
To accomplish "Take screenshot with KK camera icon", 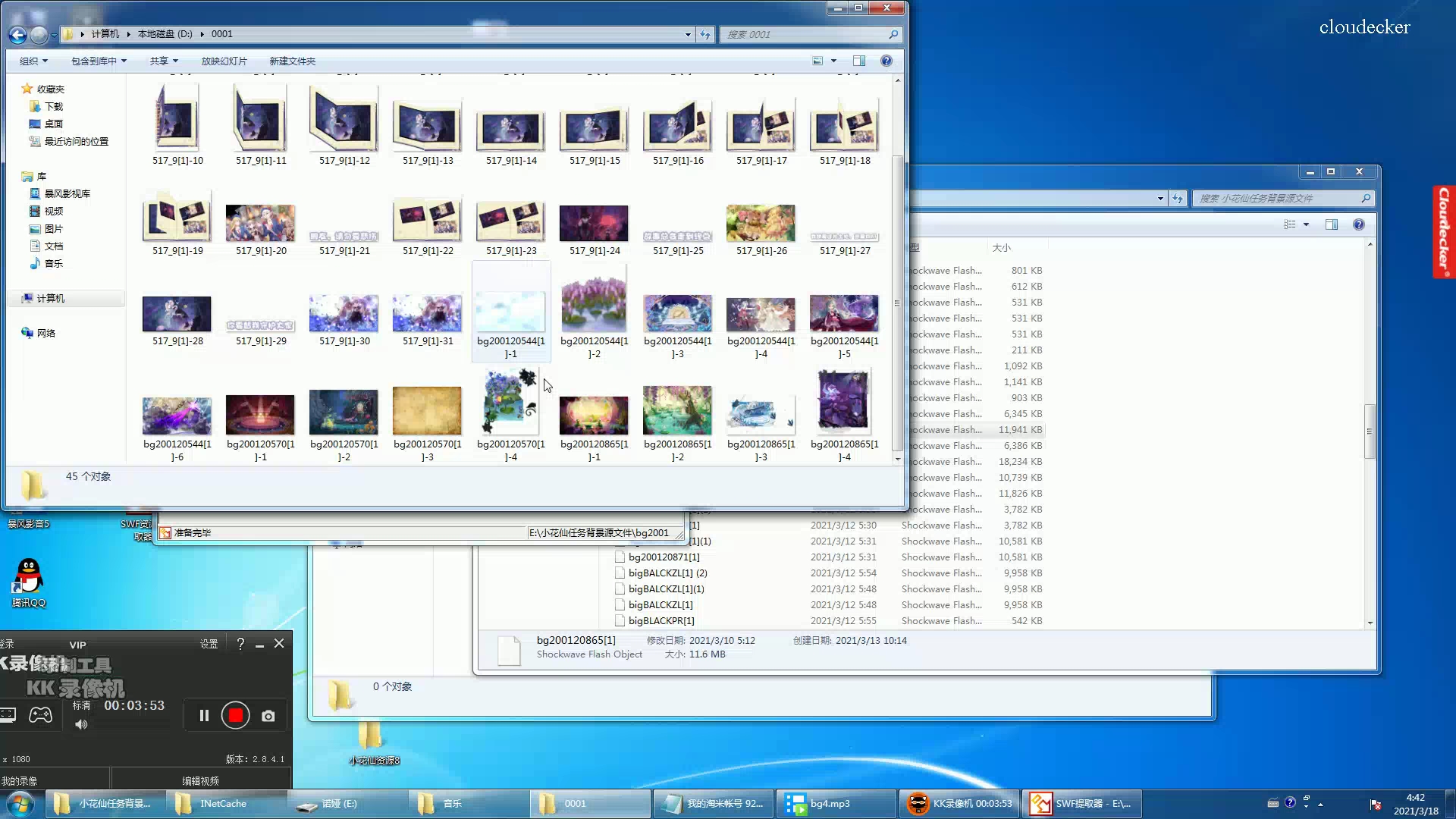I will [268, 716].
